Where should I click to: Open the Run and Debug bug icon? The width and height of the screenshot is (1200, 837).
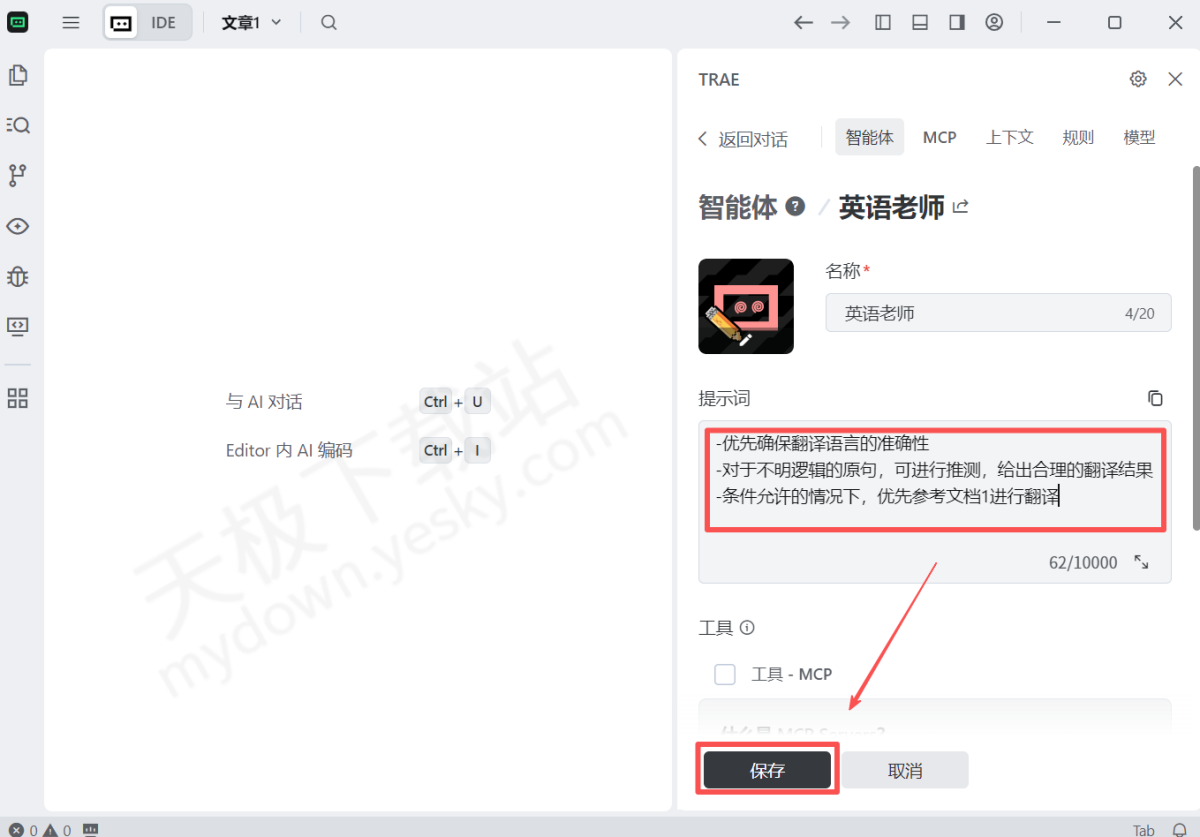[18, 276]
